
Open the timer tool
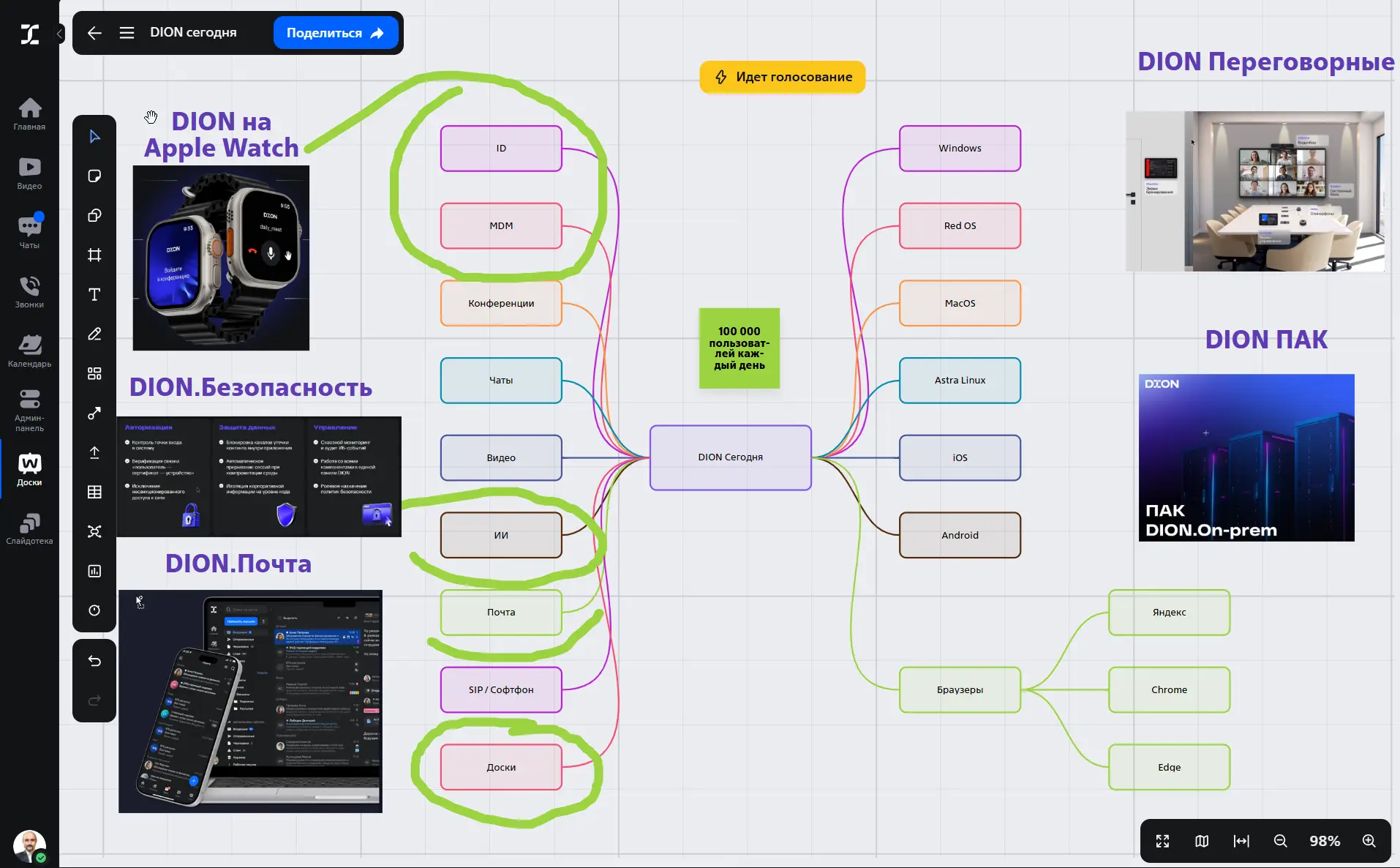[x=94, y=611]
